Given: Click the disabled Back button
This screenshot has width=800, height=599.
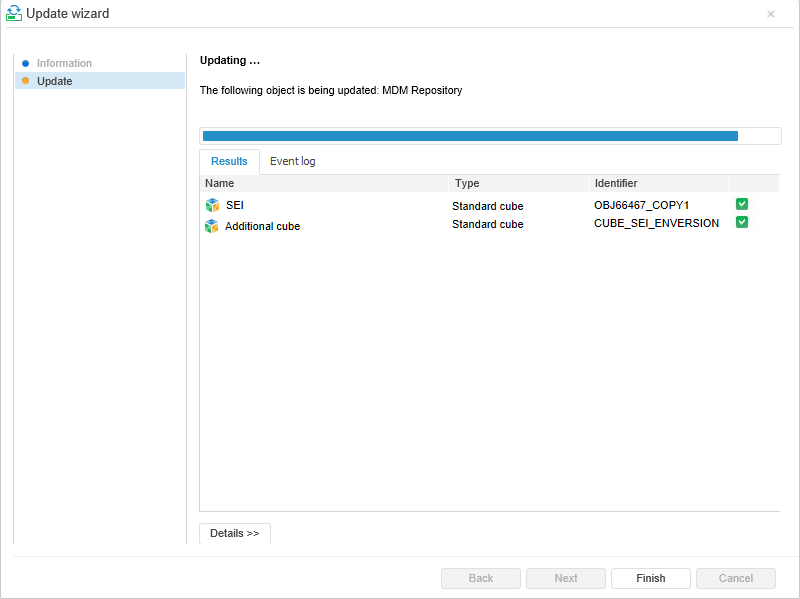Looking at the screenshot, I should coord(481,578).
